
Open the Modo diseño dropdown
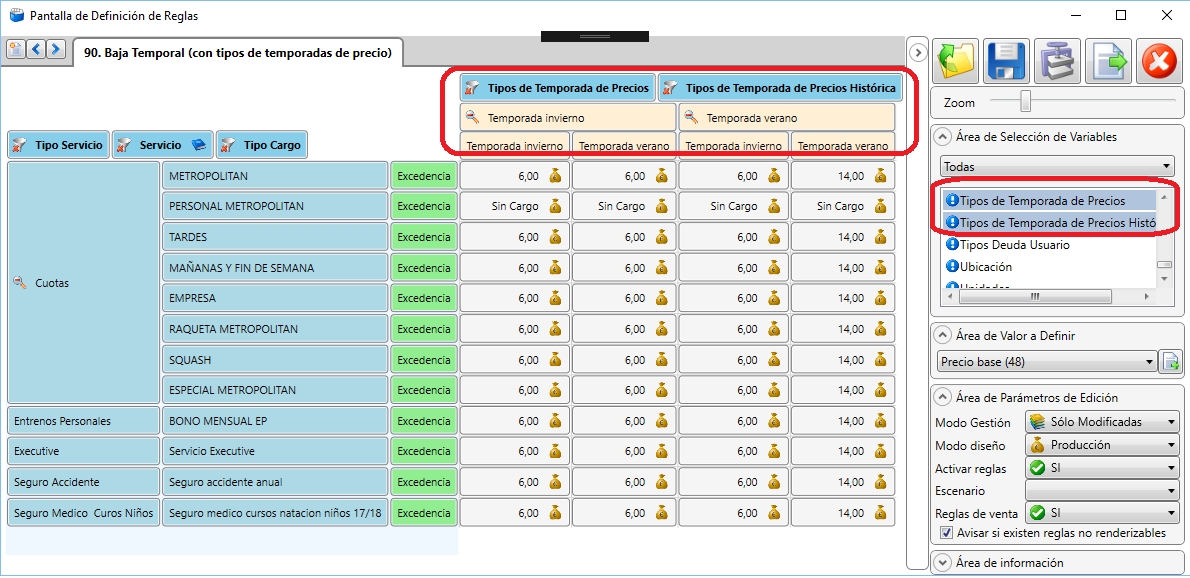[x=1103, y=445]
